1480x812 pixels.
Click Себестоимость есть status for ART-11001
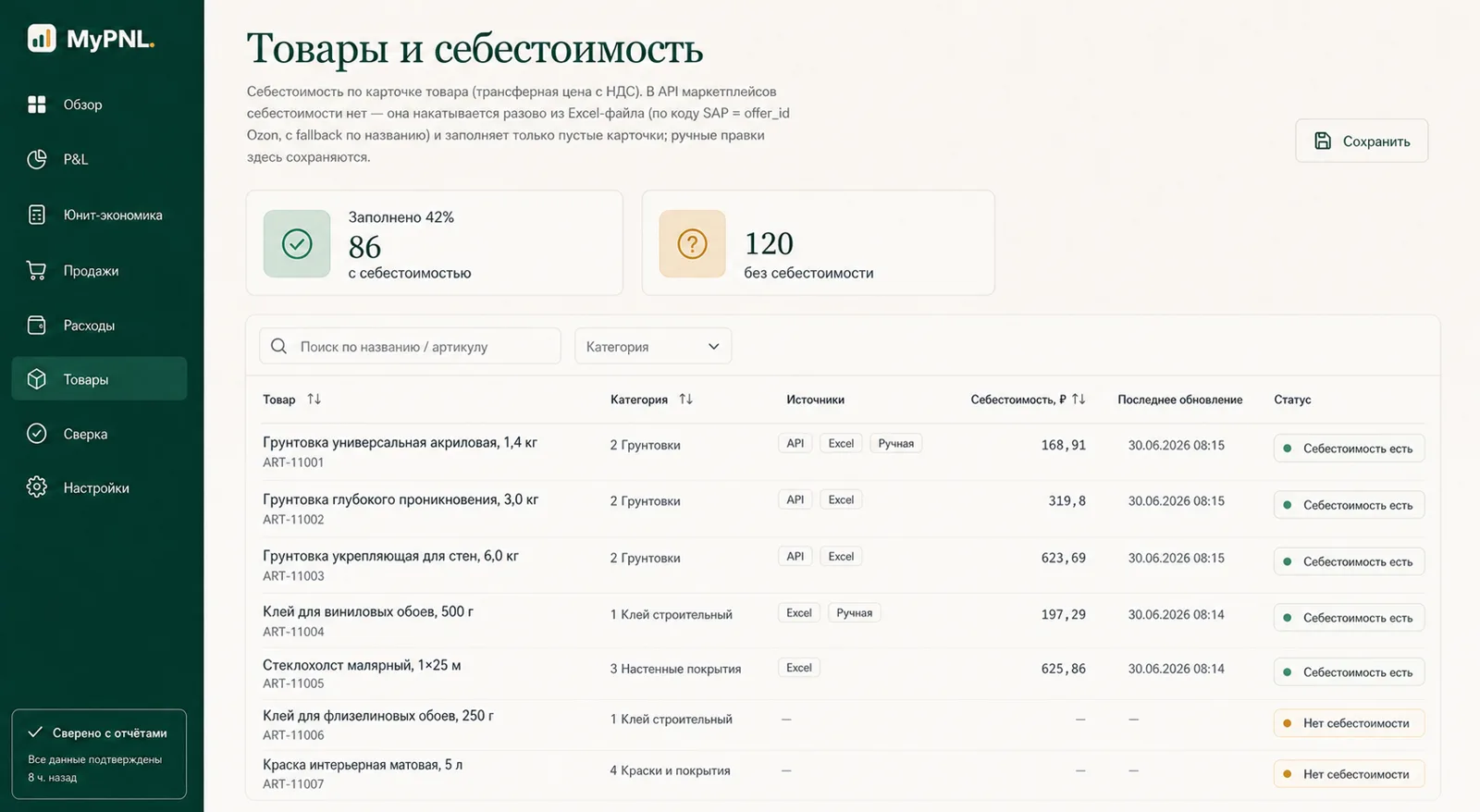pos(1349,449)
